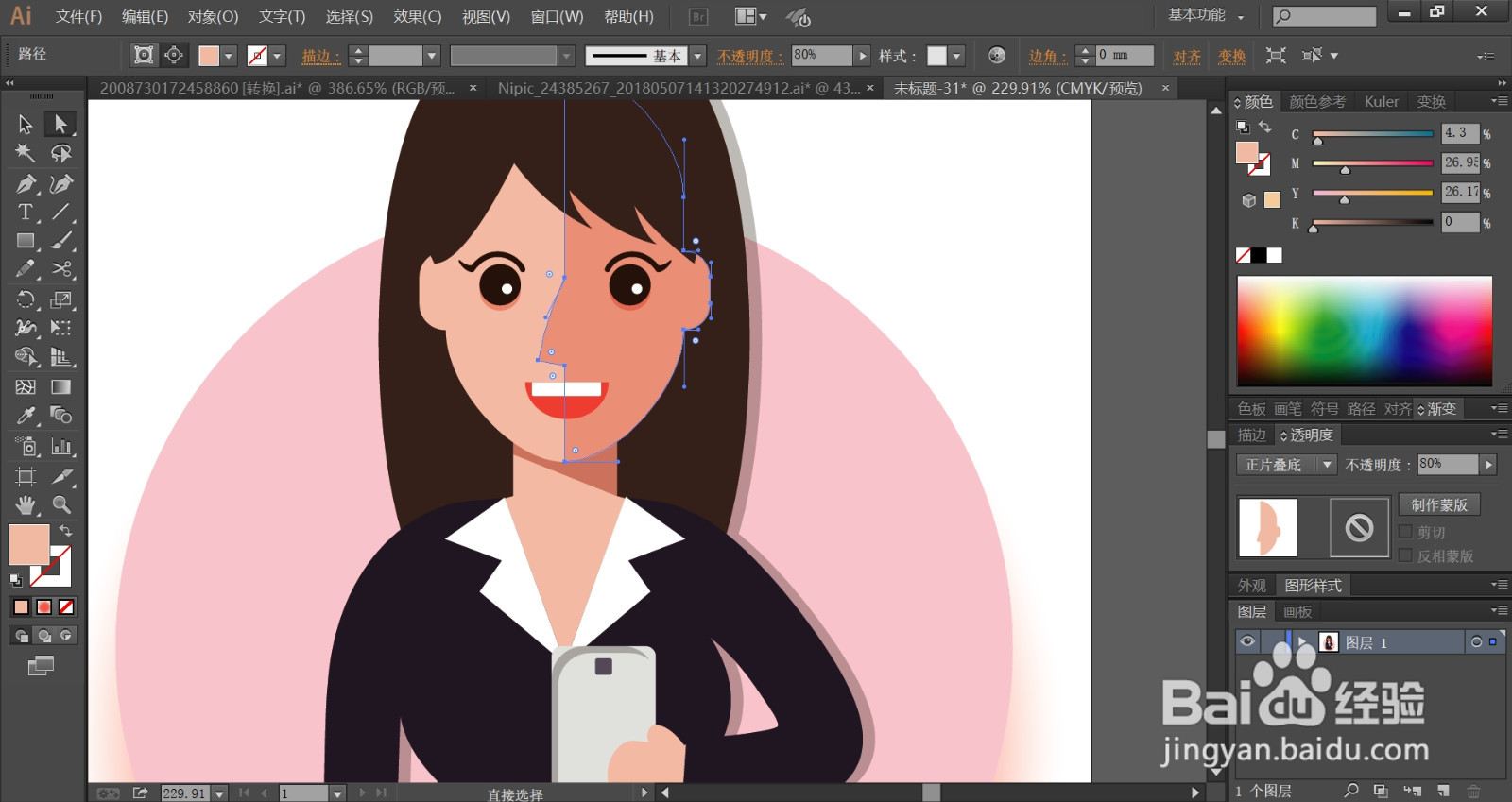Select the Lasso tool

(61, 153)
